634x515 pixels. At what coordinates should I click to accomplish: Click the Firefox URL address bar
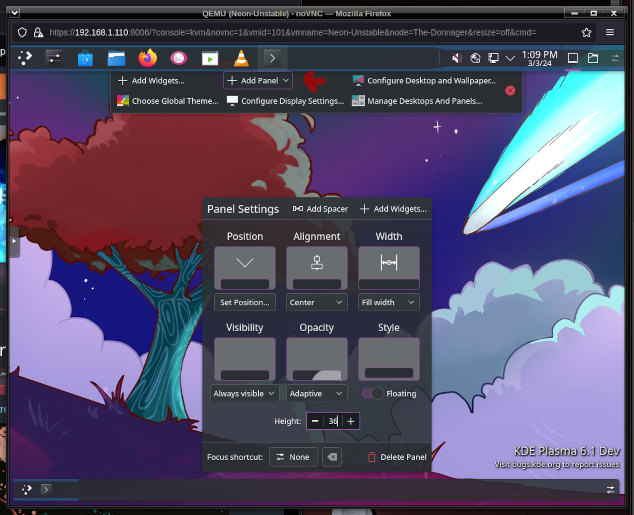[x=292, y=32]
